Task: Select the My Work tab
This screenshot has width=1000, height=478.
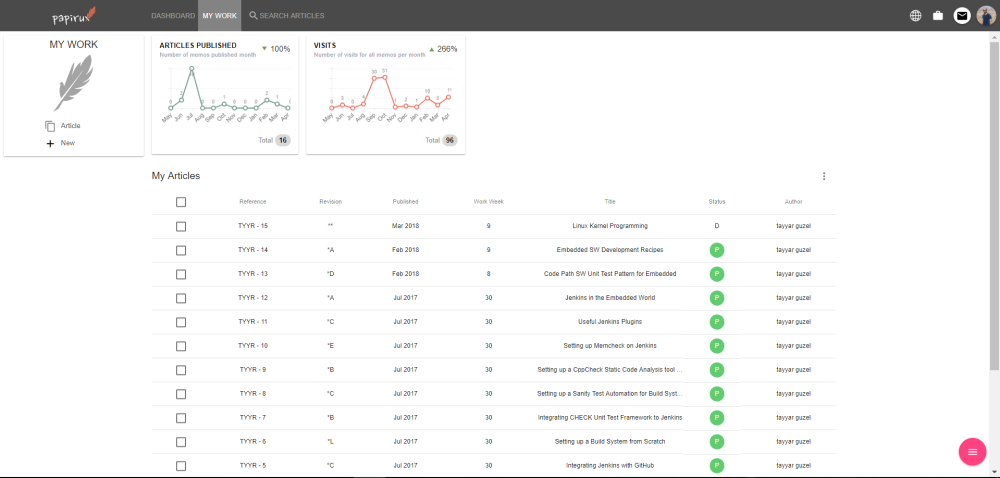Action: [219, 16]
